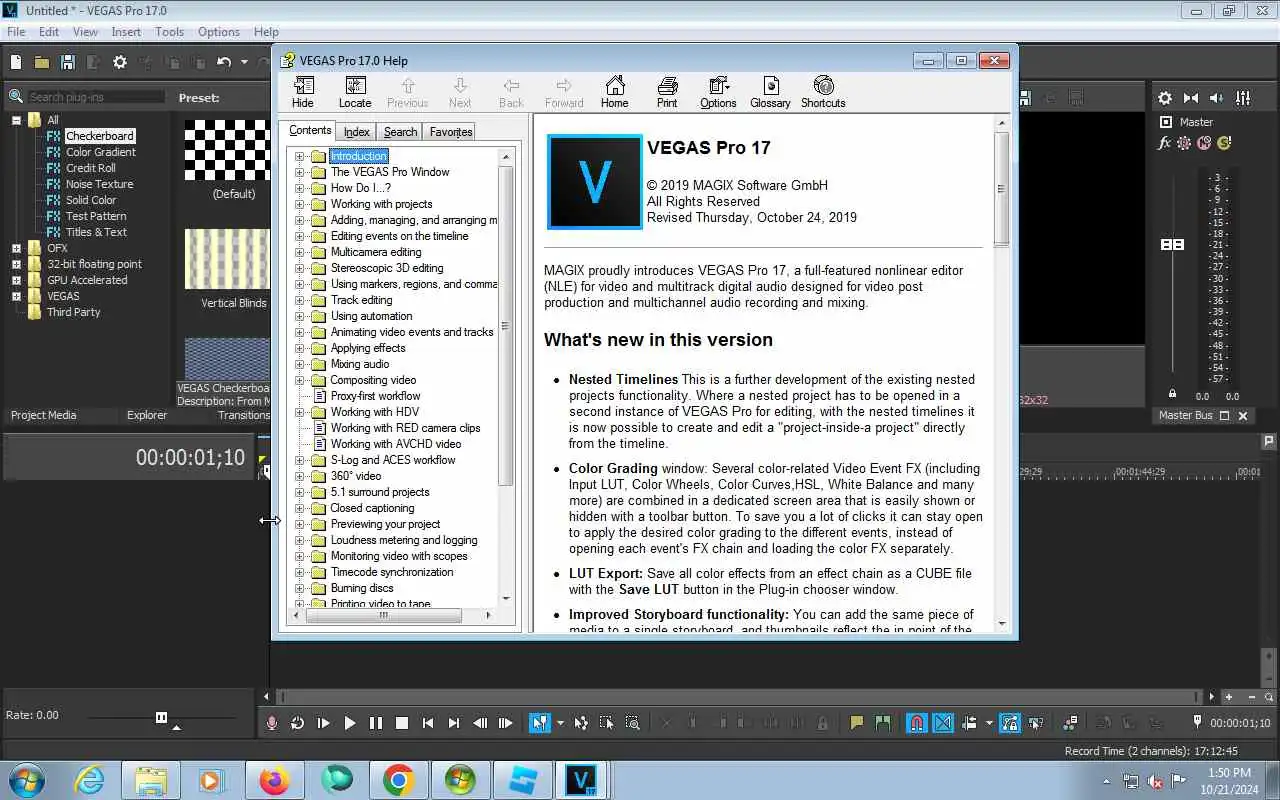Open Mixing Console from Master Bus panel
Viewport: 1280px width, 800px height.
(1243, 98)
